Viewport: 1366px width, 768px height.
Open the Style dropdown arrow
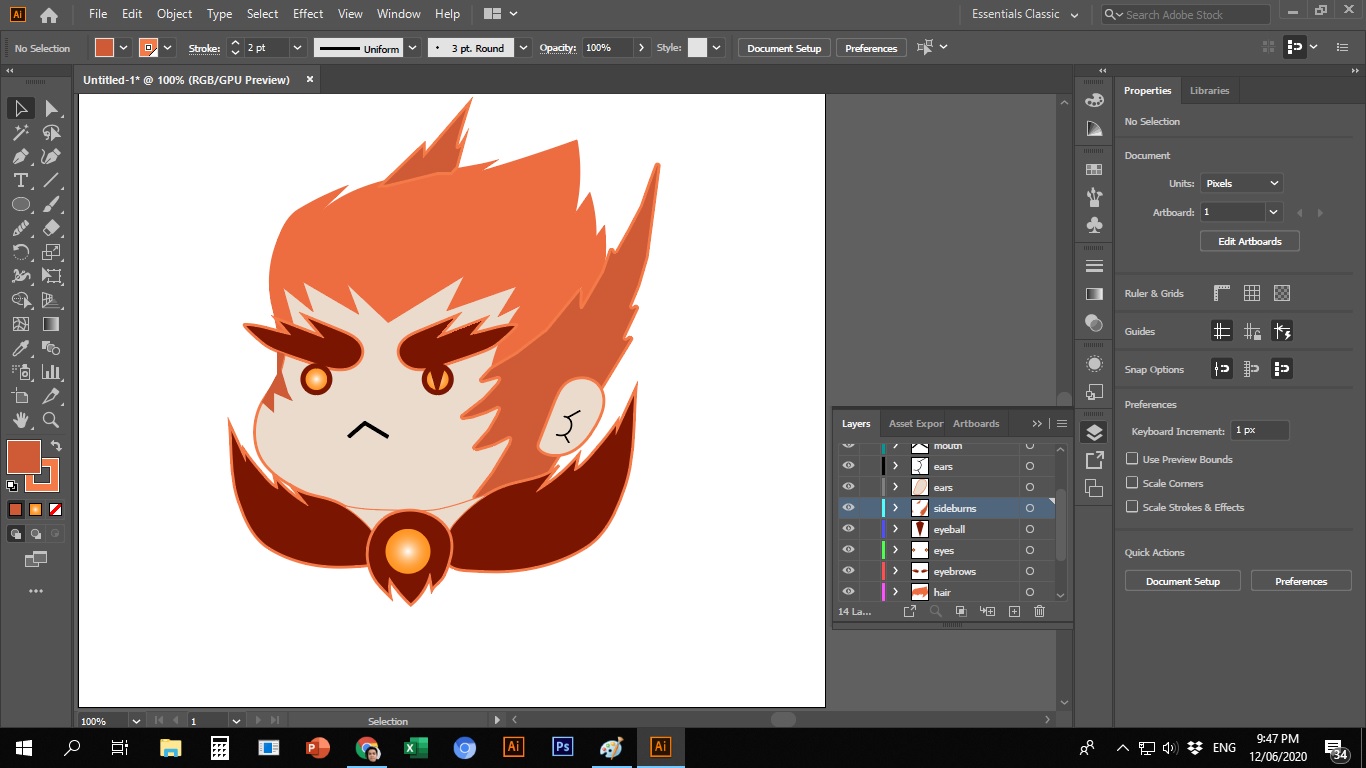717,48
